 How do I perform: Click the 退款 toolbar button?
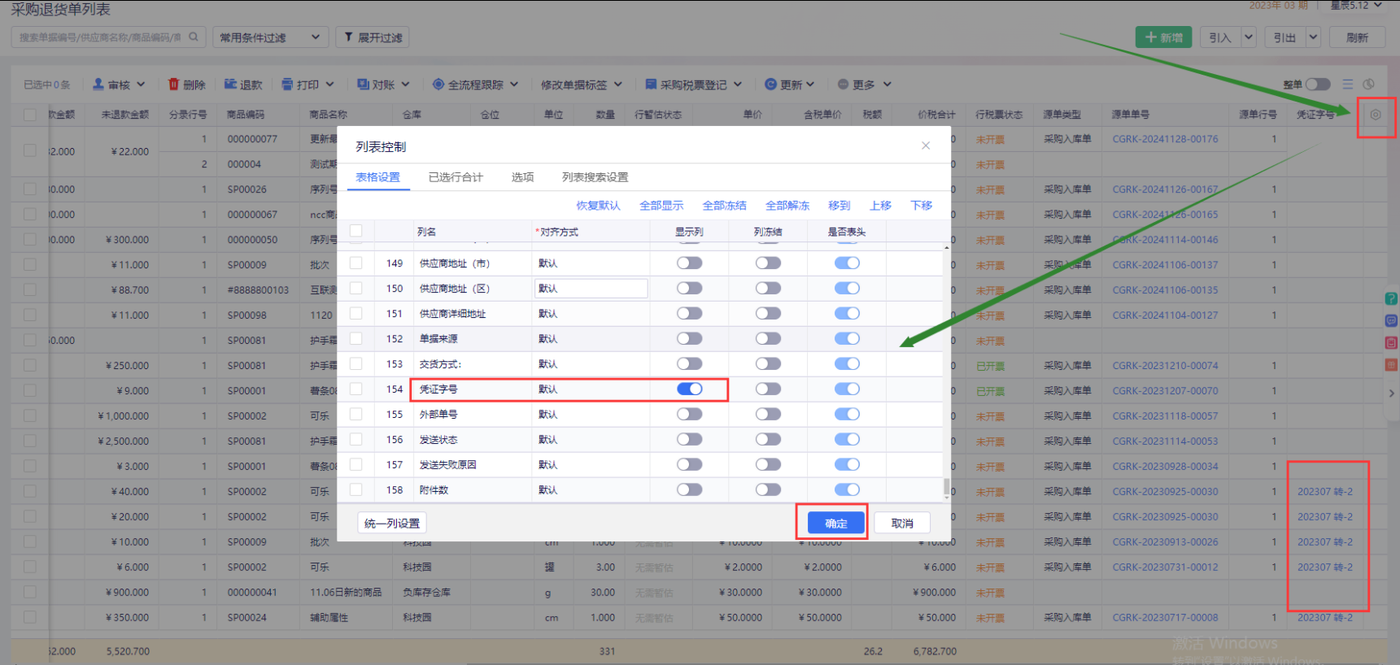(x=243, y=85)
